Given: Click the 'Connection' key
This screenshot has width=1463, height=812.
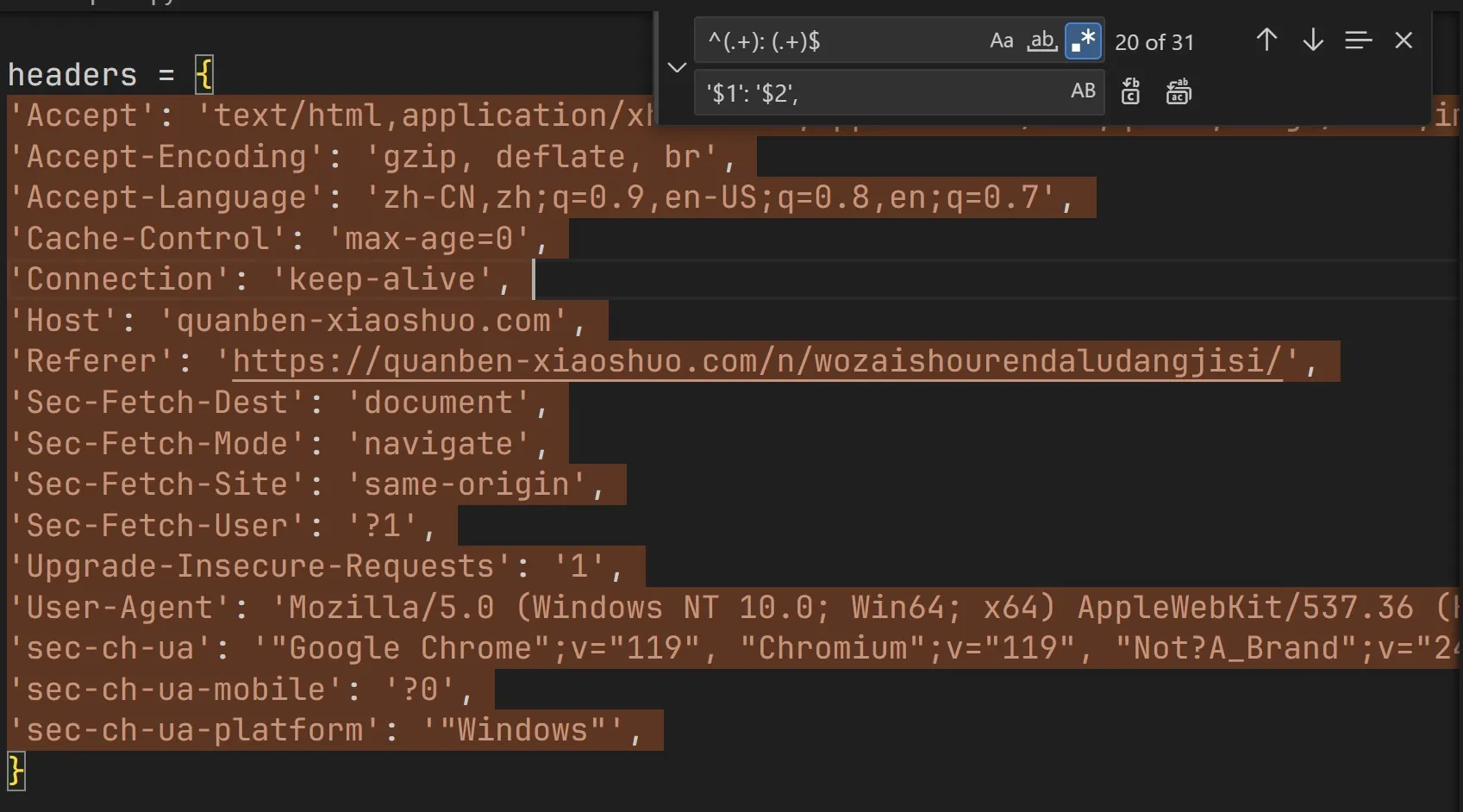Looking at the screenshot, I should click(x=119, y=279).
